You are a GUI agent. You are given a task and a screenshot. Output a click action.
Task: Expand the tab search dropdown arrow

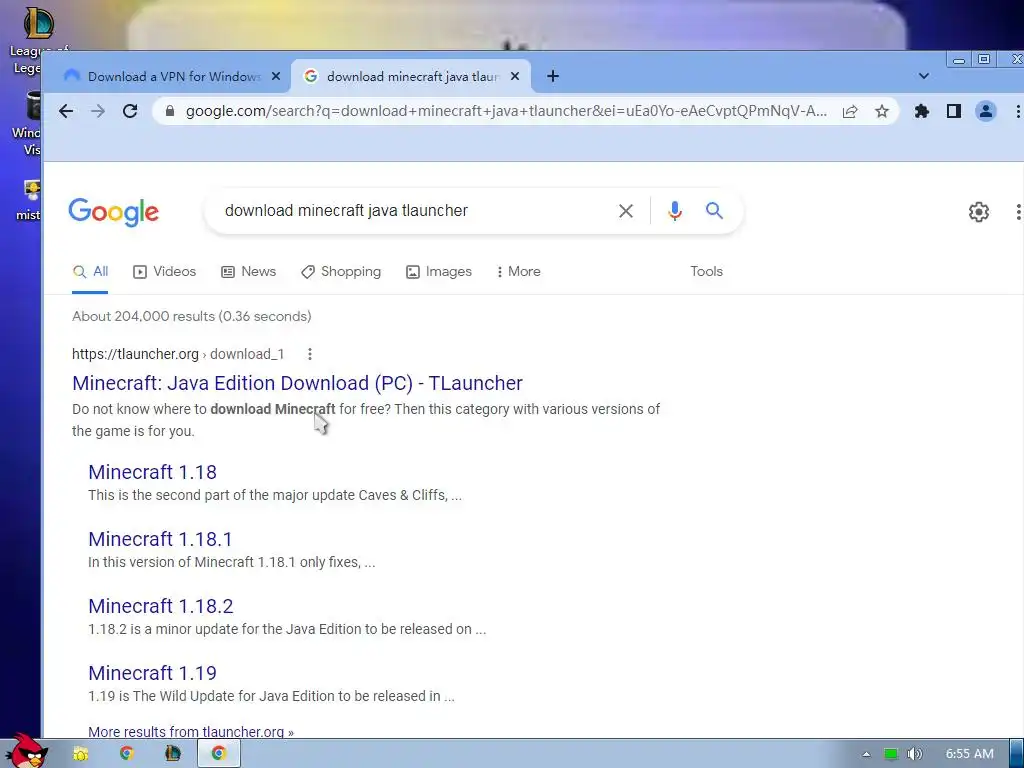[923, 76]
